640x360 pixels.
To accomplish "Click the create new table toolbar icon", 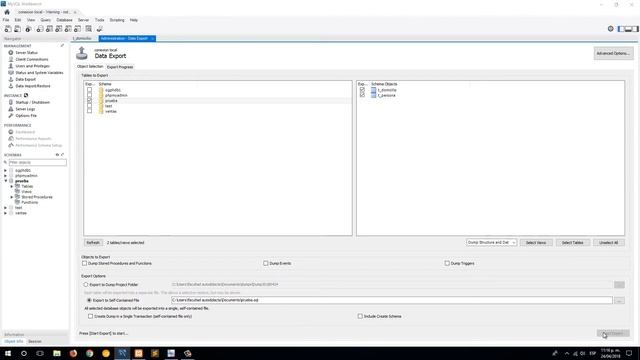I will coord(49,29).
